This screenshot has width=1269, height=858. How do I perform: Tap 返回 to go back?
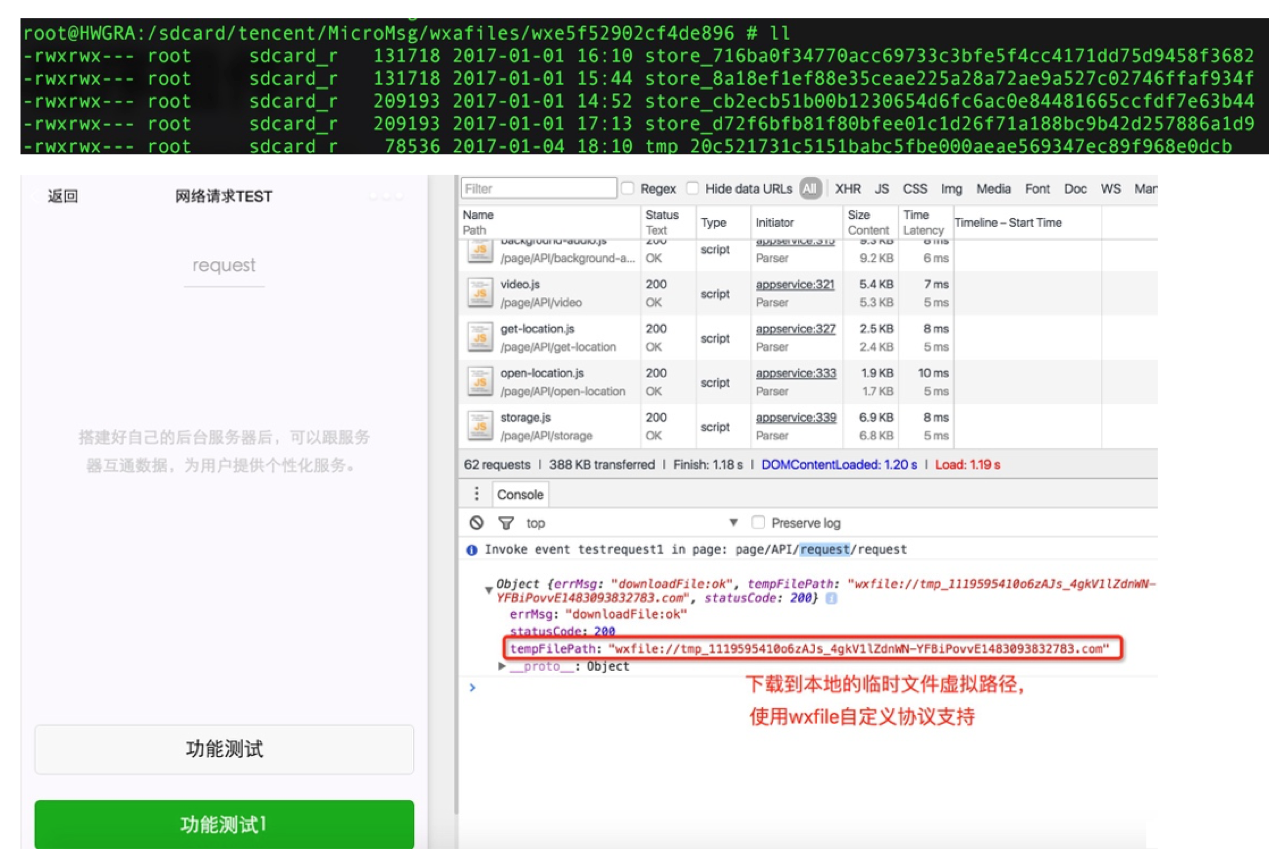[x=62, y=196]
